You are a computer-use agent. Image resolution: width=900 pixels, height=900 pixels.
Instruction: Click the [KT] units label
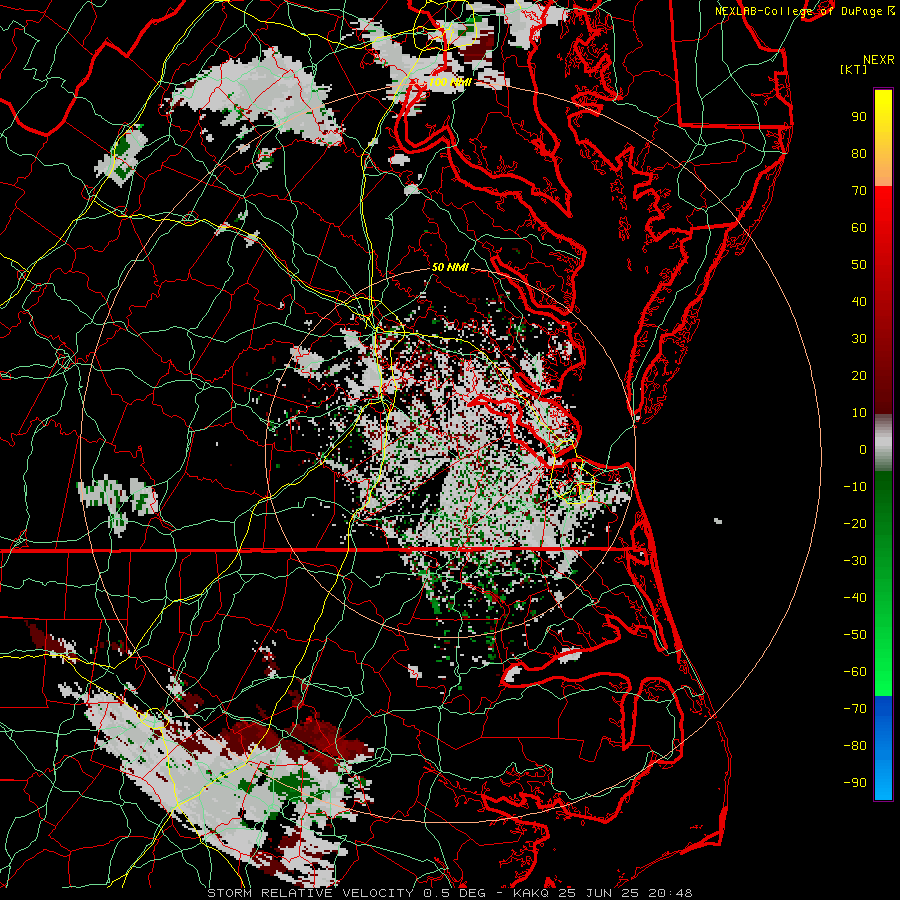[x=854, y=69]
